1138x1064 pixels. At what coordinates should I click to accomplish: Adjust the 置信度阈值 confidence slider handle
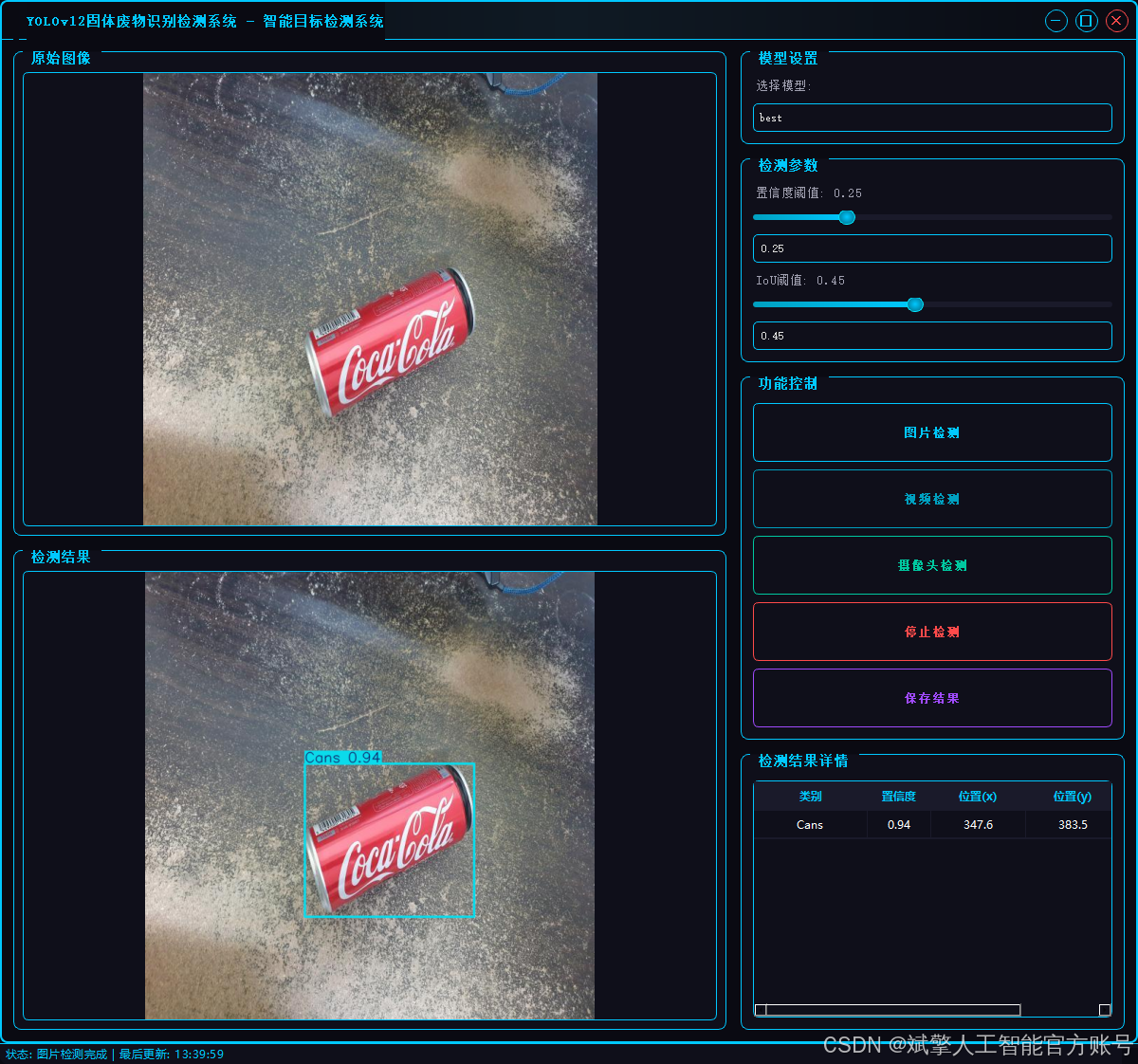click(x=847, y=217)
